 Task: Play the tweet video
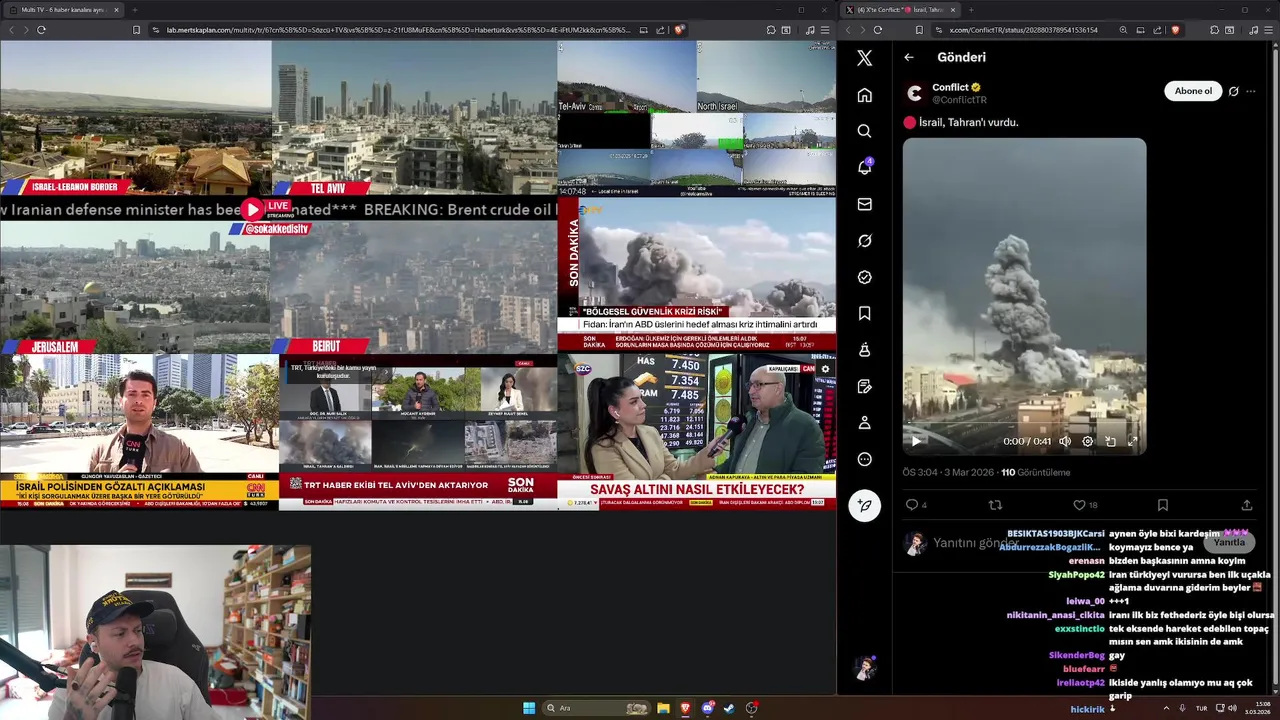tap(916, 441)
